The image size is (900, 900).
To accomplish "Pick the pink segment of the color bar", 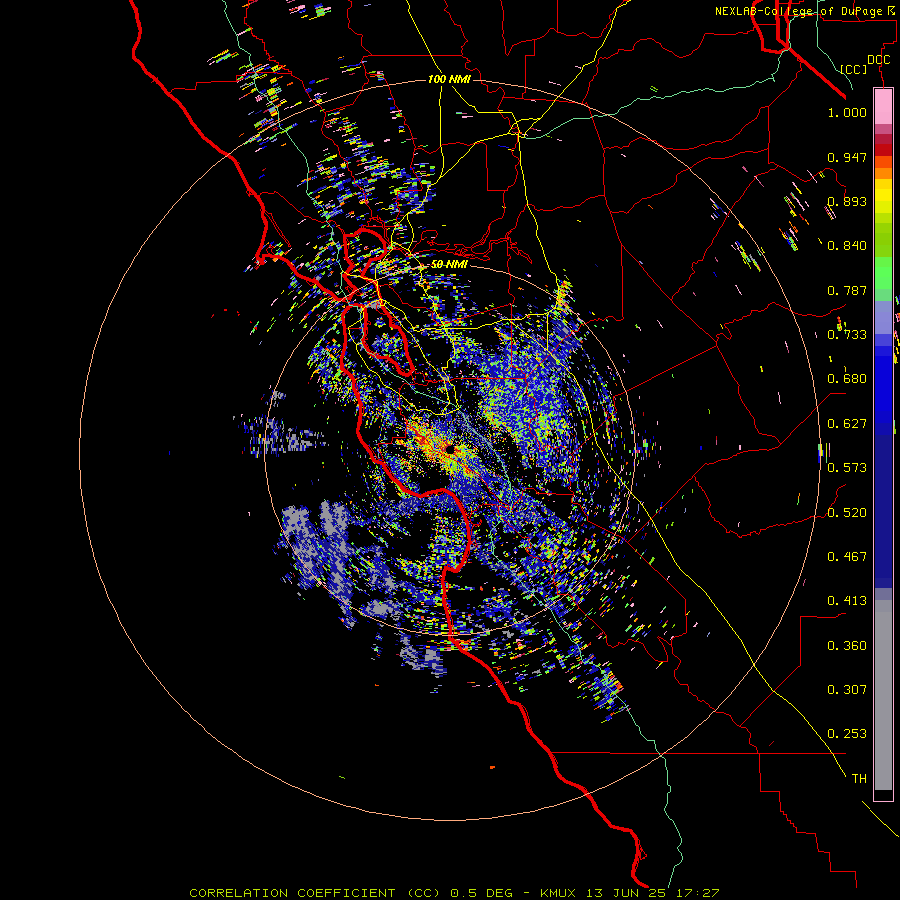I will [883, 107].
